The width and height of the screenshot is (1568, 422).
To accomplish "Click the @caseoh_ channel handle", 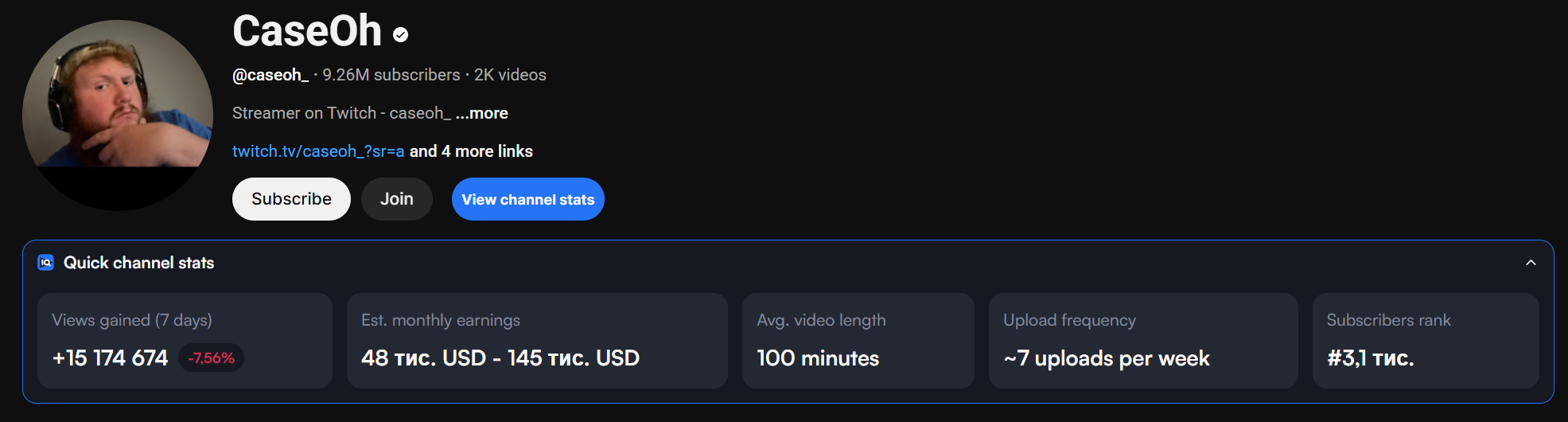I will [270, 75].
